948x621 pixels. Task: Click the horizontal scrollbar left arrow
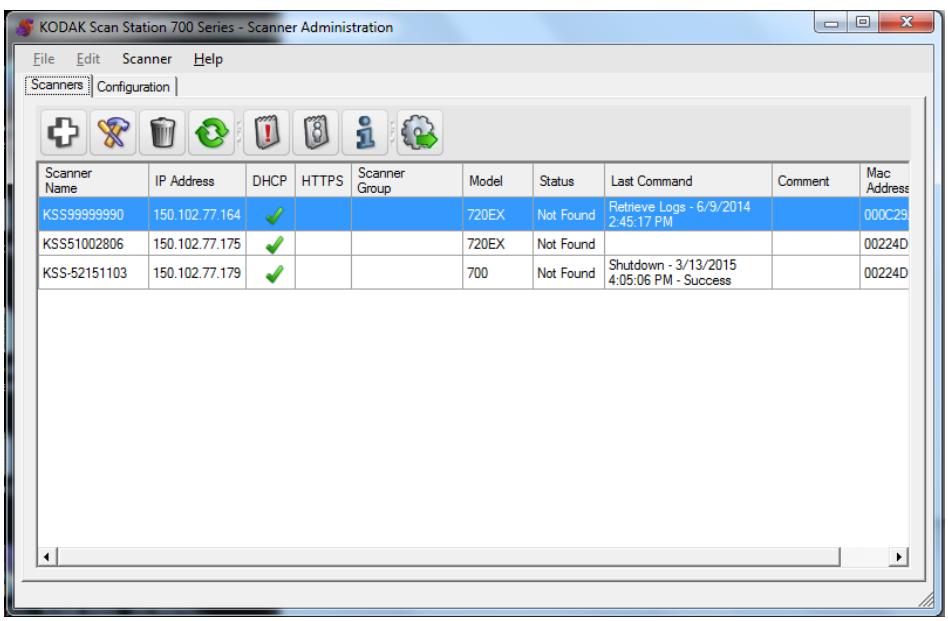click(x=47, y=557)
